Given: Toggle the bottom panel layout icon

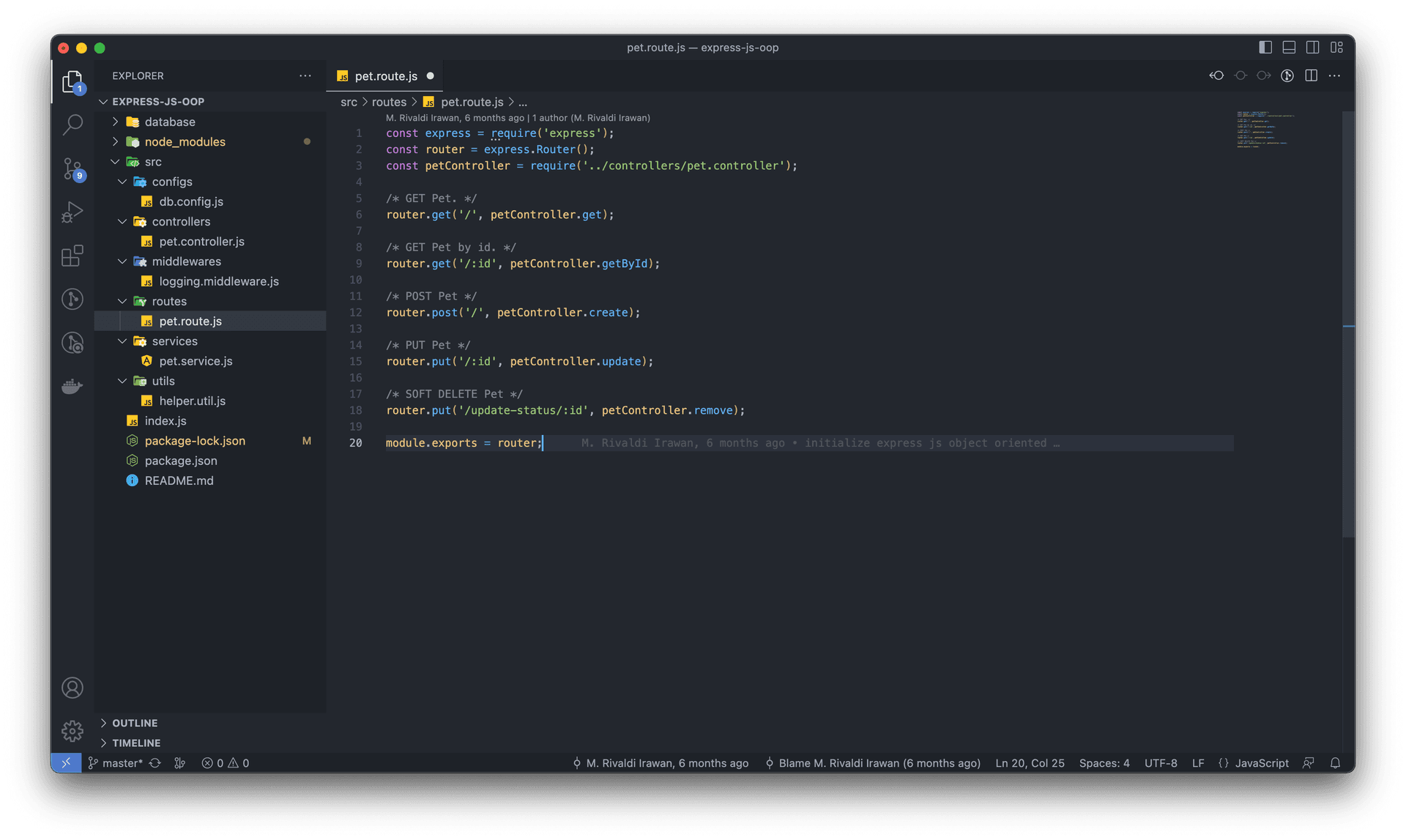Looking at the screenshot, I should coord(1289,47).
